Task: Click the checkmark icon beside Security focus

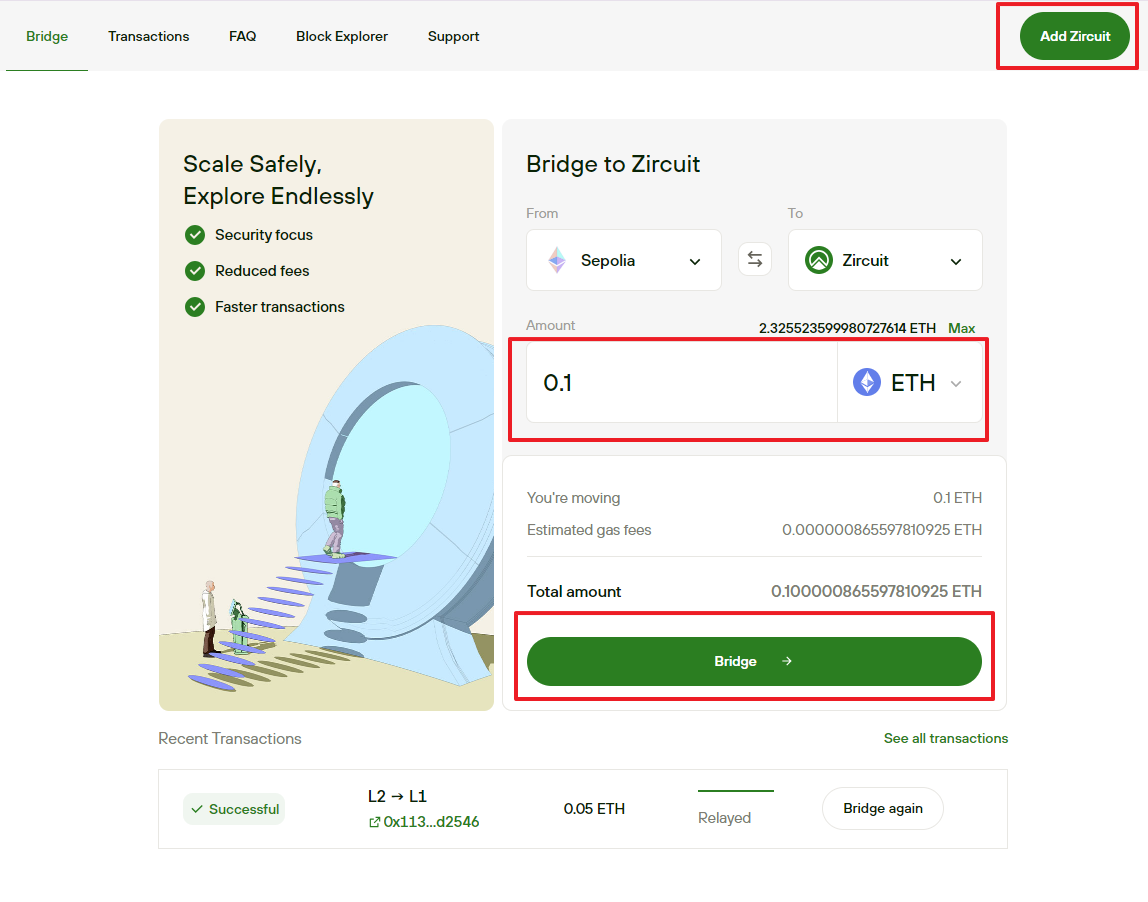Action: click(195, 235)
